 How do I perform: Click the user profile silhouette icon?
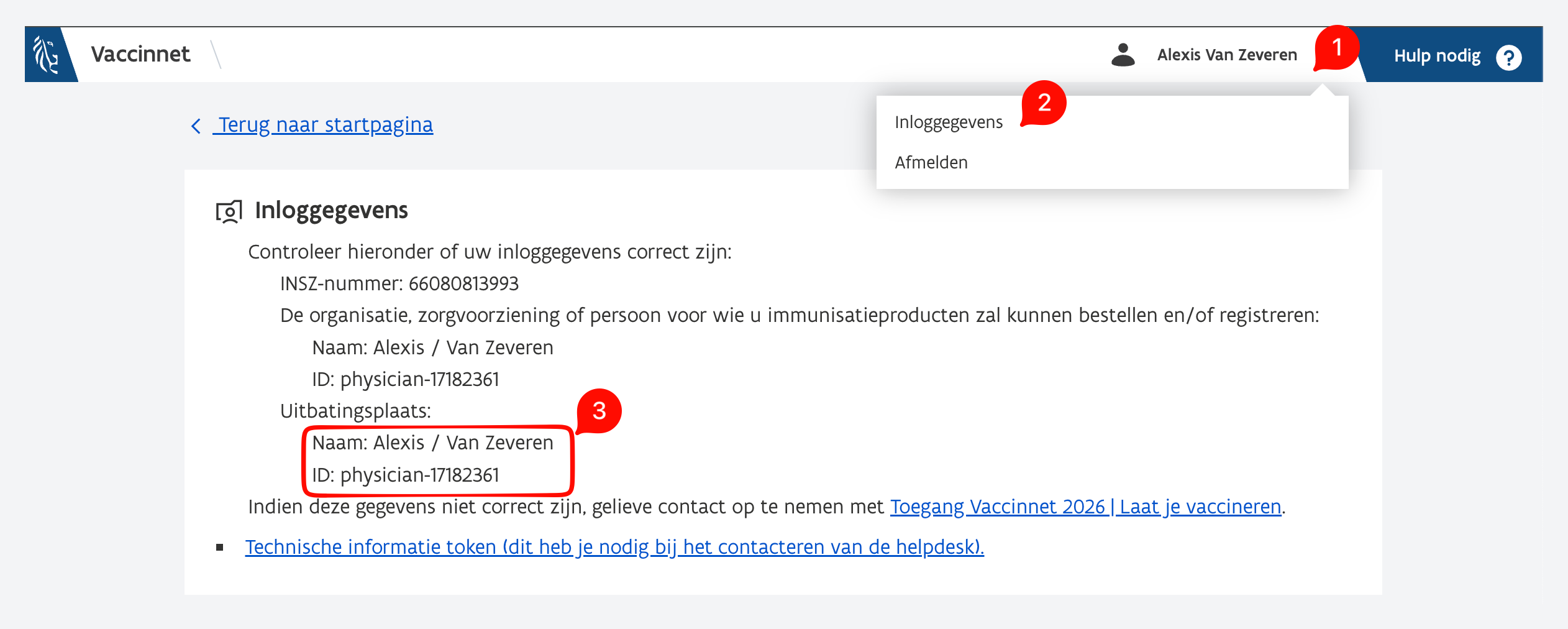1123,55
